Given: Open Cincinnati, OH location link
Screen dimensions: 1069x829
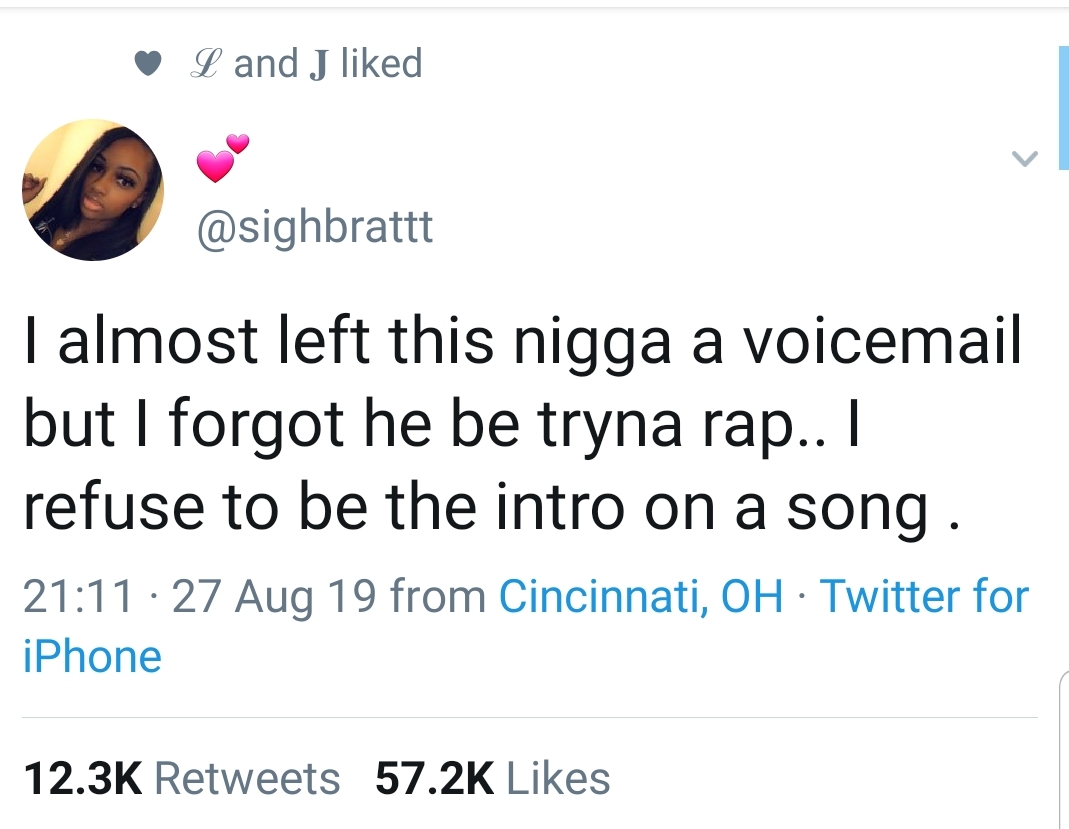Looking at the screenshot, I should 641,597.
